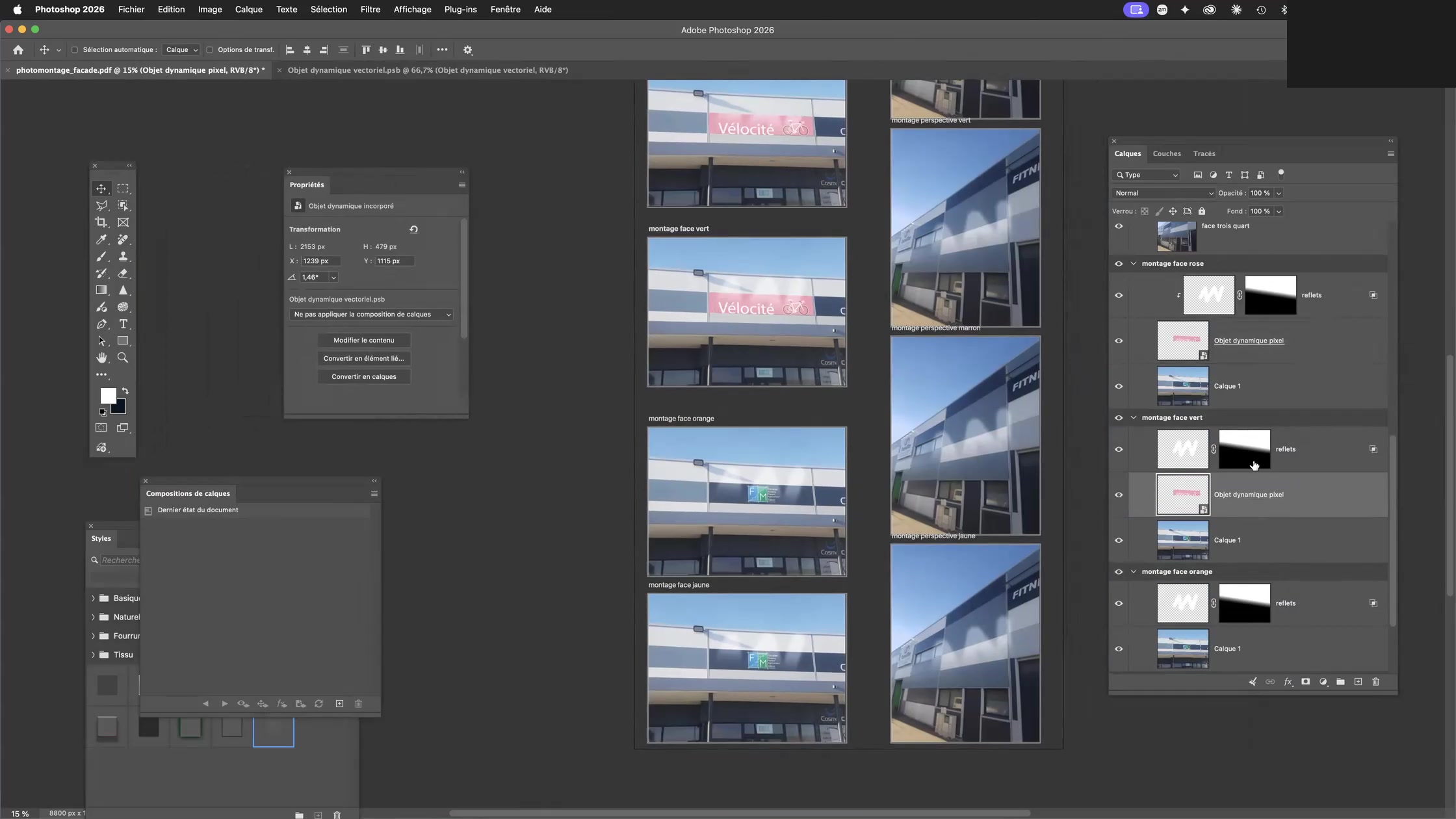Select the Move tool in the tools panel
The width and height of the screenshot is (1456, 819).
coord(101,188)
